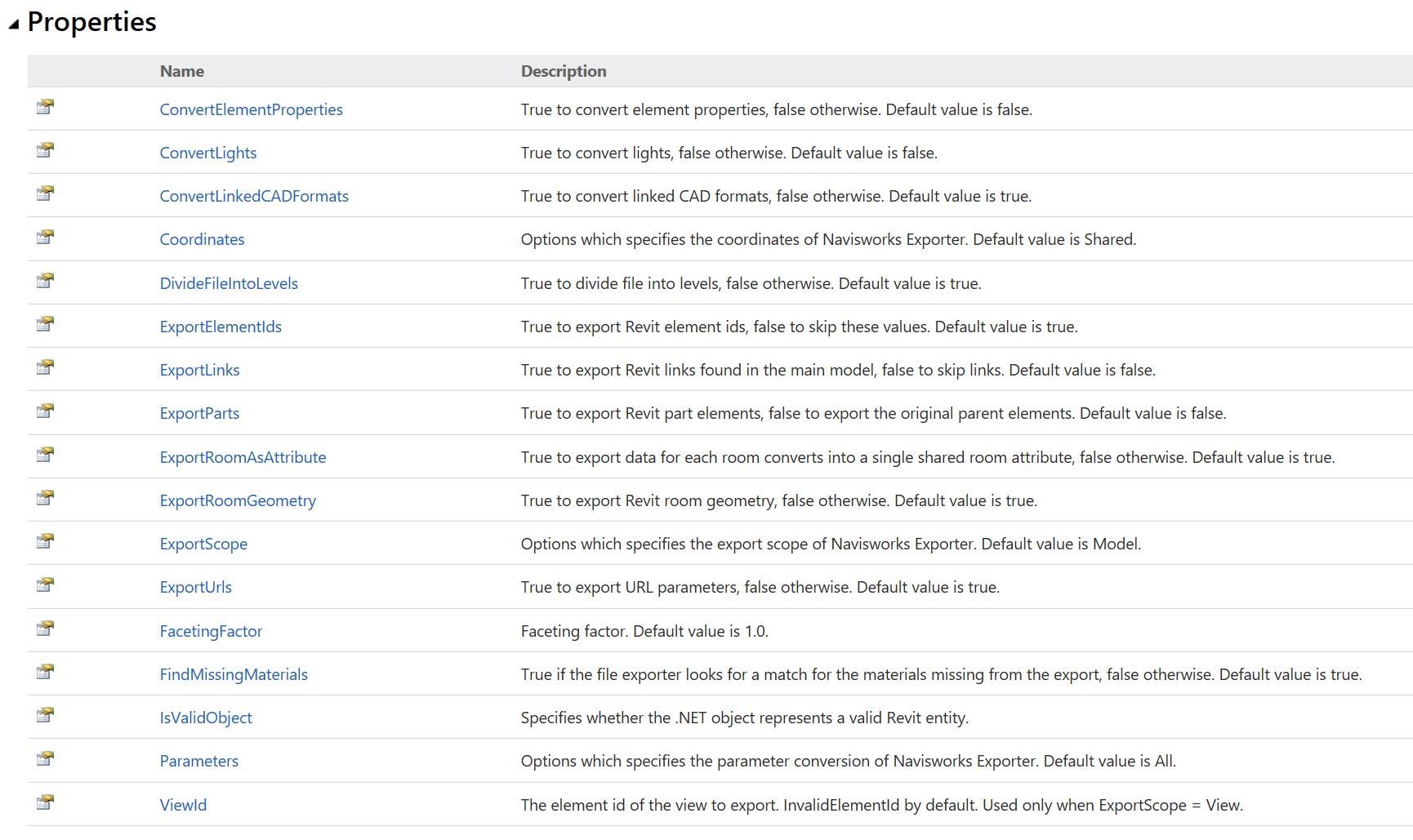The height and width of the screenshot is (840, 1413).
Task: Go to DivideFileIntoLevels property page
Action: coord(229,283)
